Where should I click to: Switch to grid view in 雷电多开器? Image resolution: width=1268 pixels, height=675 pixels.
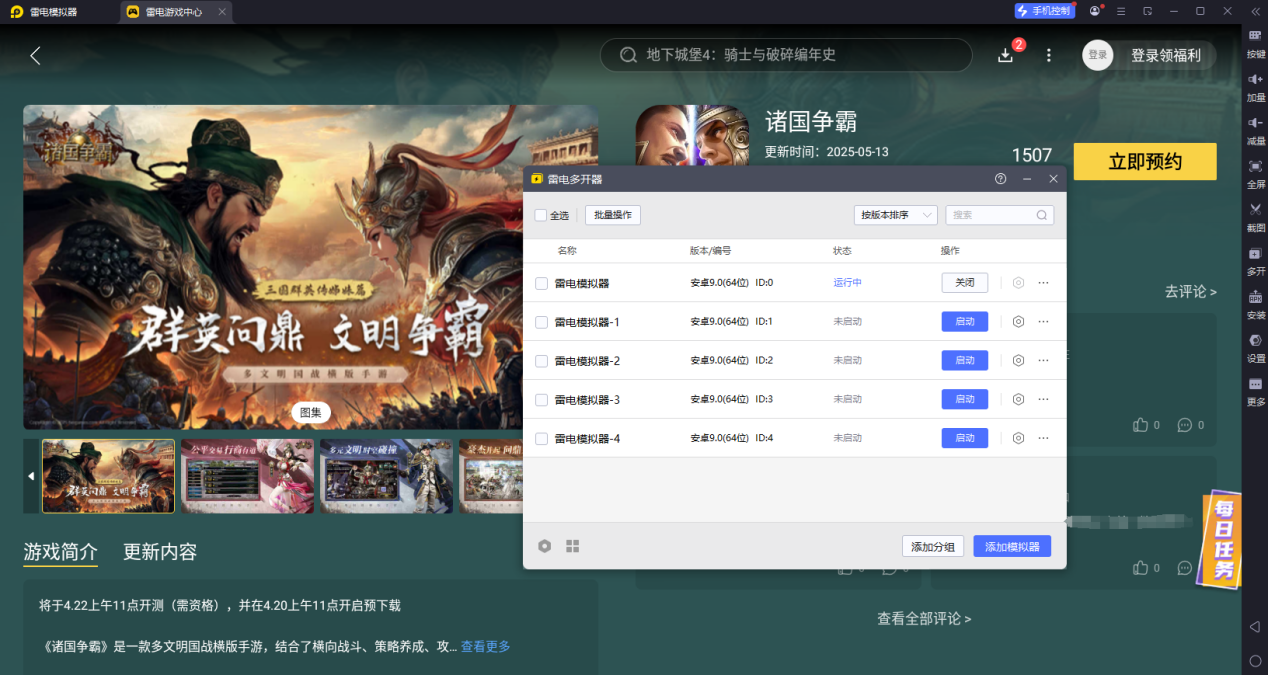[x=572, y=546]
